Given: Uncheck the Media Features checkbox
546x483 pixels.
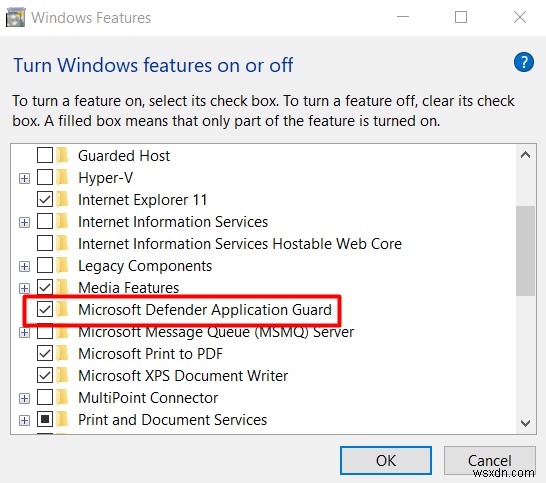Looking at the screenshot, I should (45, 287).
